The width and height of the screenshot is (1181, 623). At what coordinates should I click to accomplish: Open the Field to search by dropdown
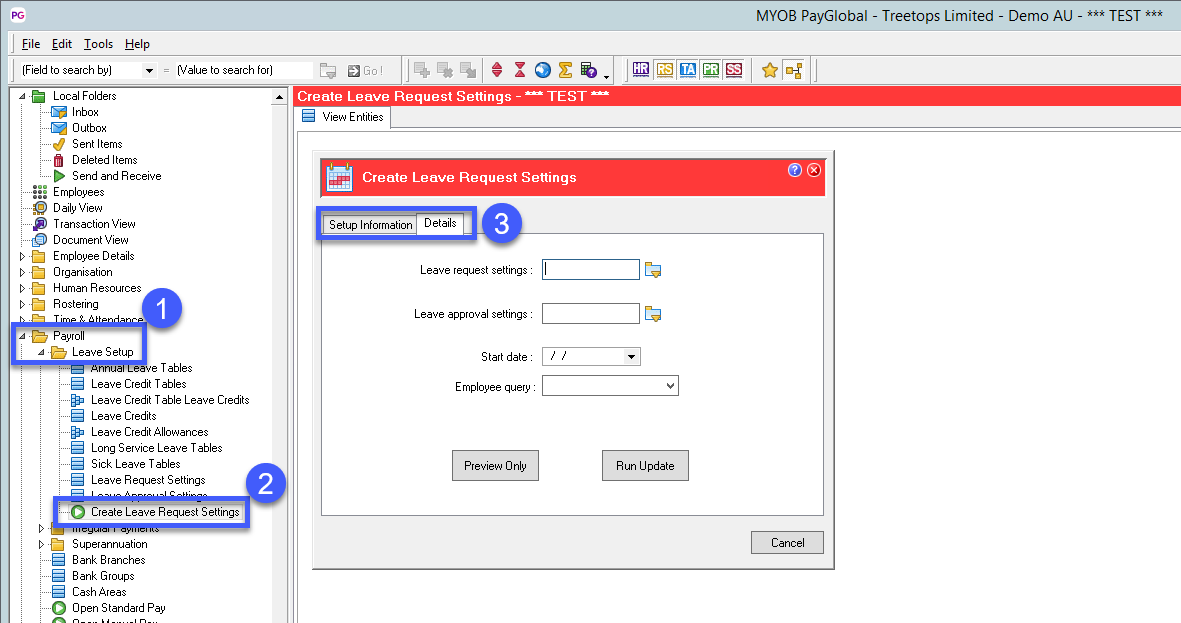coord(150,71)
